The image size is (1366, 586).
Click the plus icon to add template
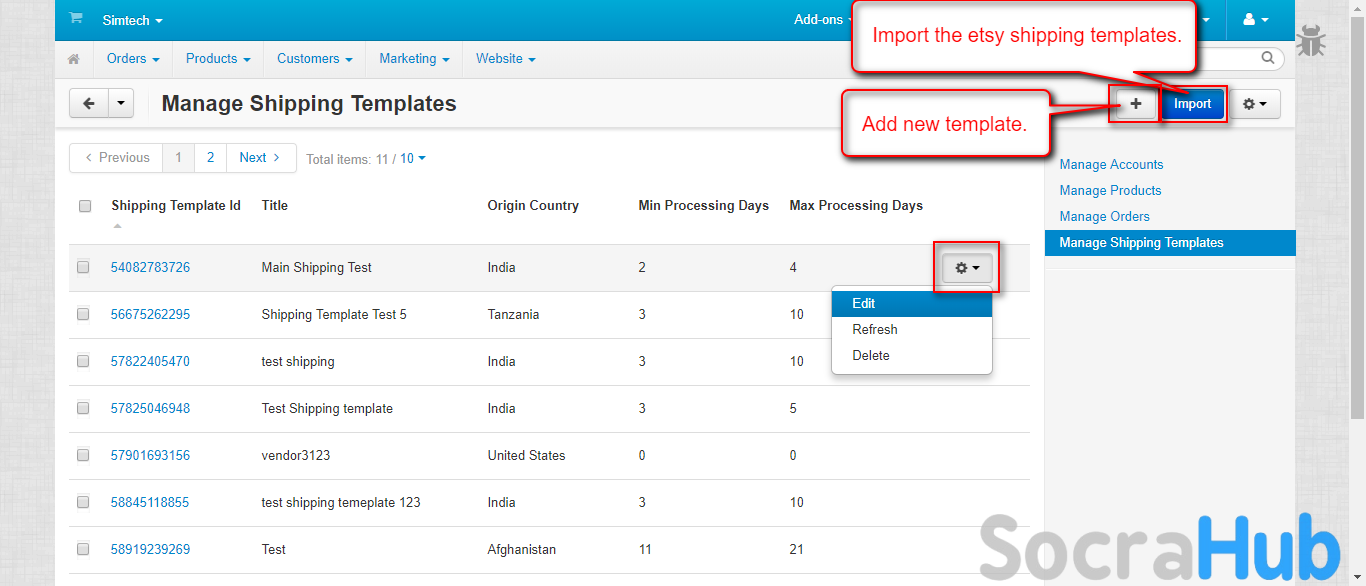point(1135,104)
